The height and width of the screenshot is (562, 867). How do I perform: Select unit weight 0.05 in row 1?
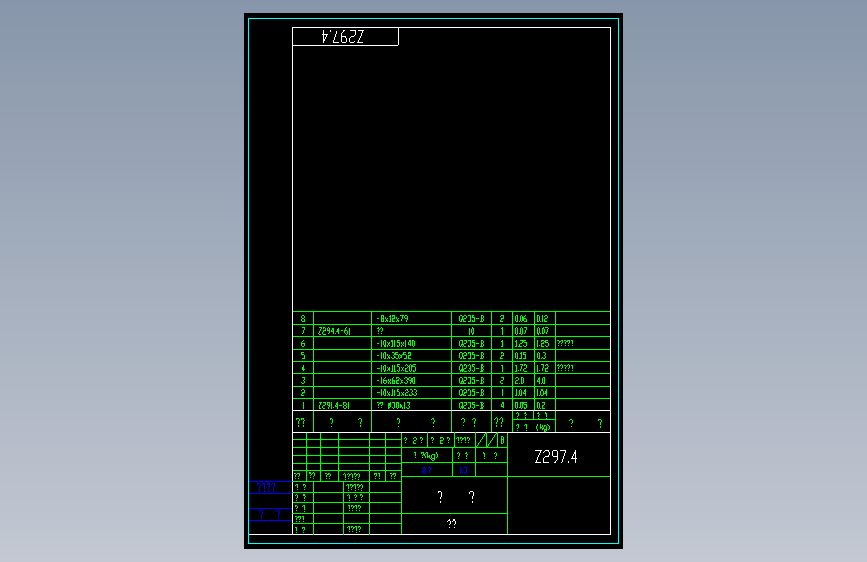(521, 405)
